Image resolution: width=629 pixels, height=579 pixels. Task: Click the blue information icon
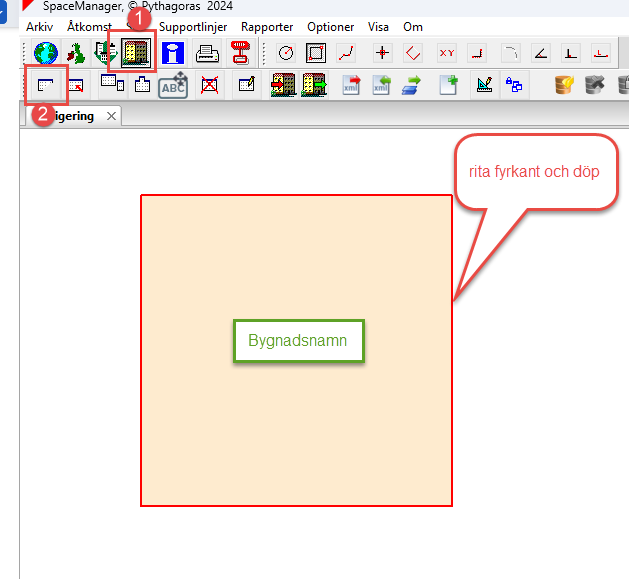coord(173,53)
